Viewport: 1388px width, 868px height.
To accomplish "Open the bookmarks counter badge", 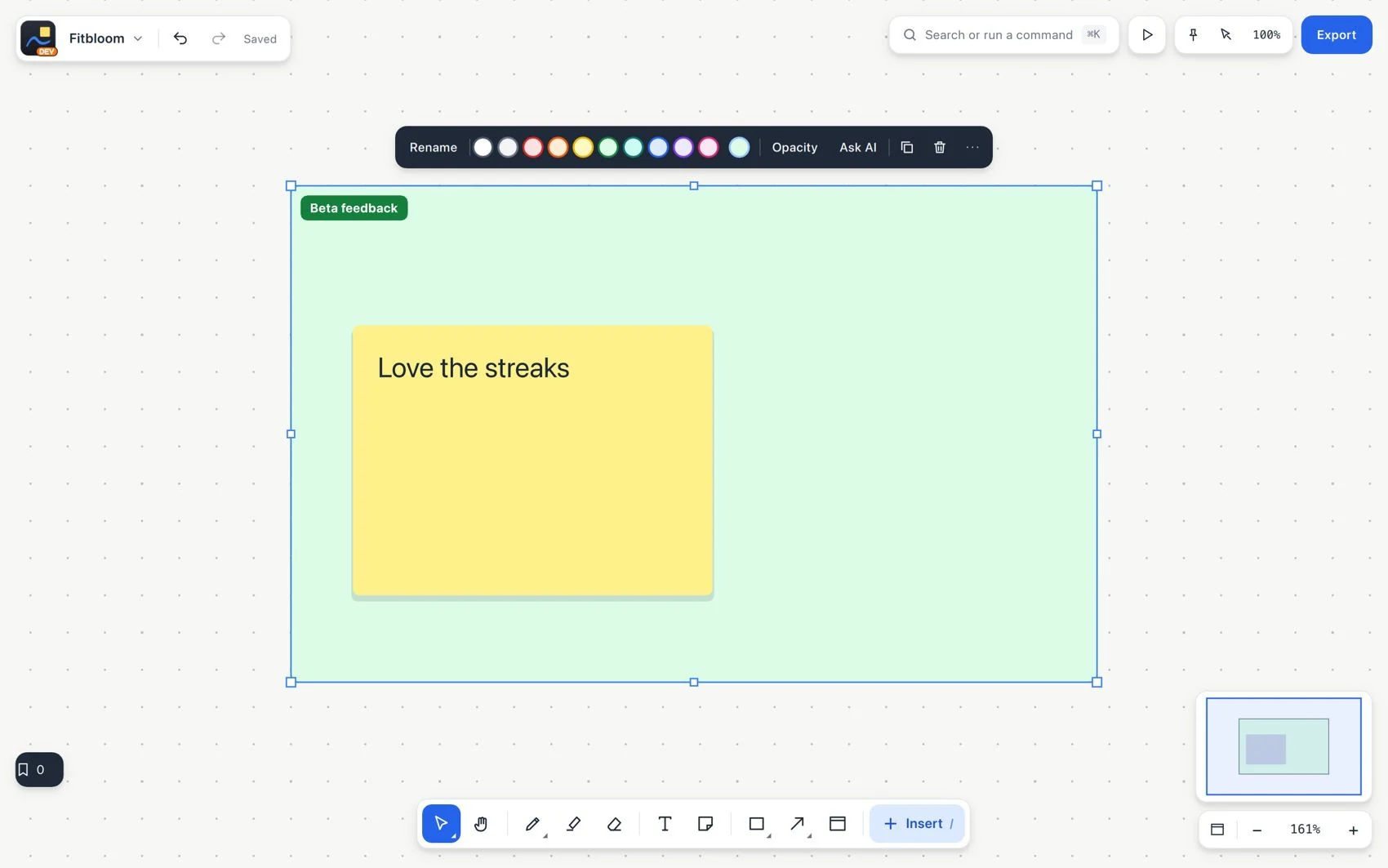I will pos(39,769).
